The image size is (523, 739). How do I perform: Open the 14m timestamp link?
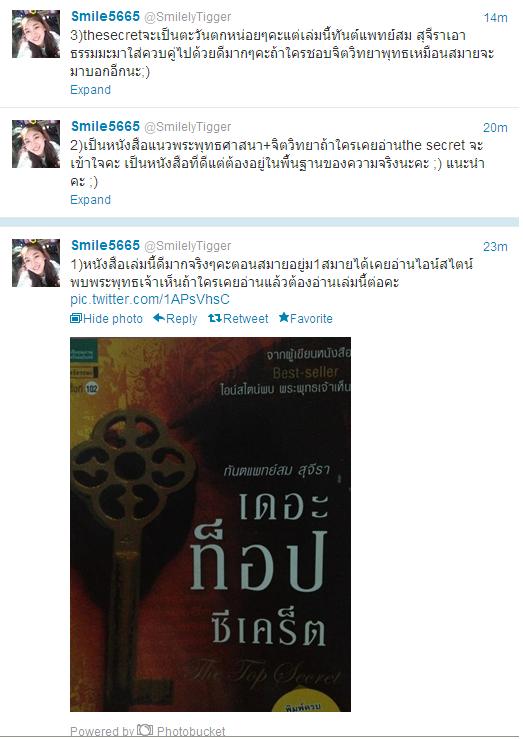click(x=495, y=18)
